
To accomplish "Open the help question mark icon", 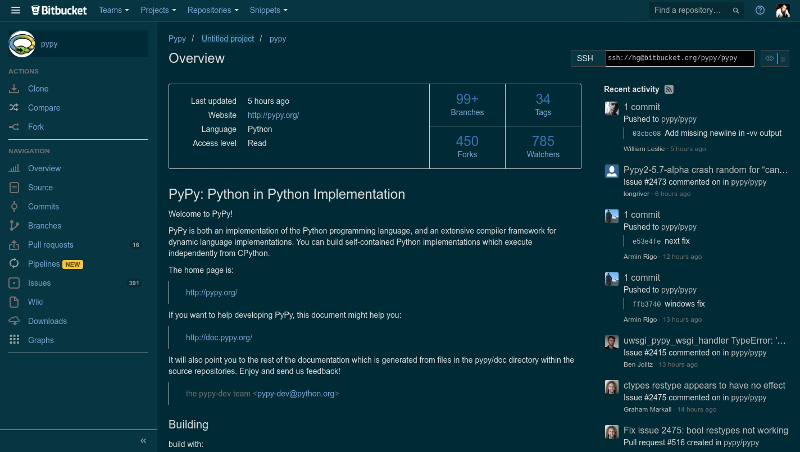I will (760, 10).
